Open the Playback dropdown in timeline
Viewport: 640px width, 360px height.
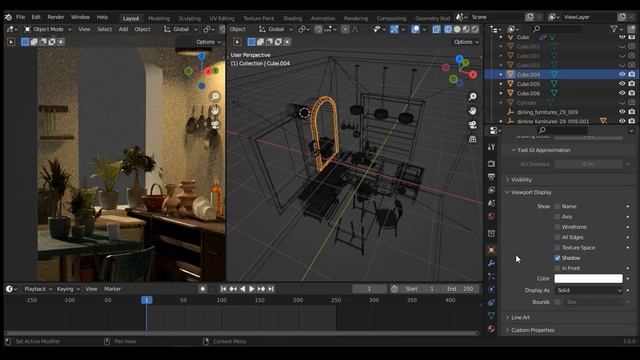coord(38,289)
